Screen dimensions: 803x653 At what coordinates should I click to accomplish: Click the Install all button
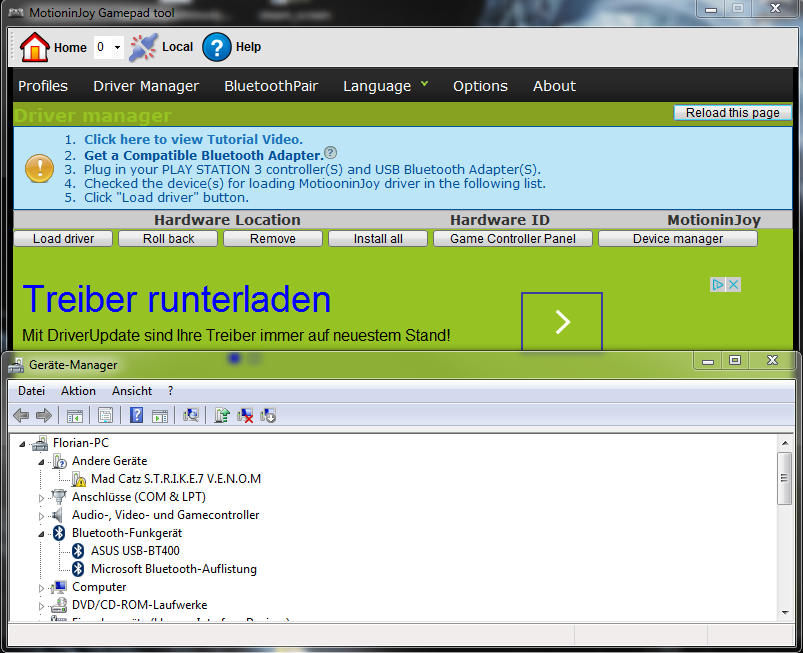click(378, 239)
